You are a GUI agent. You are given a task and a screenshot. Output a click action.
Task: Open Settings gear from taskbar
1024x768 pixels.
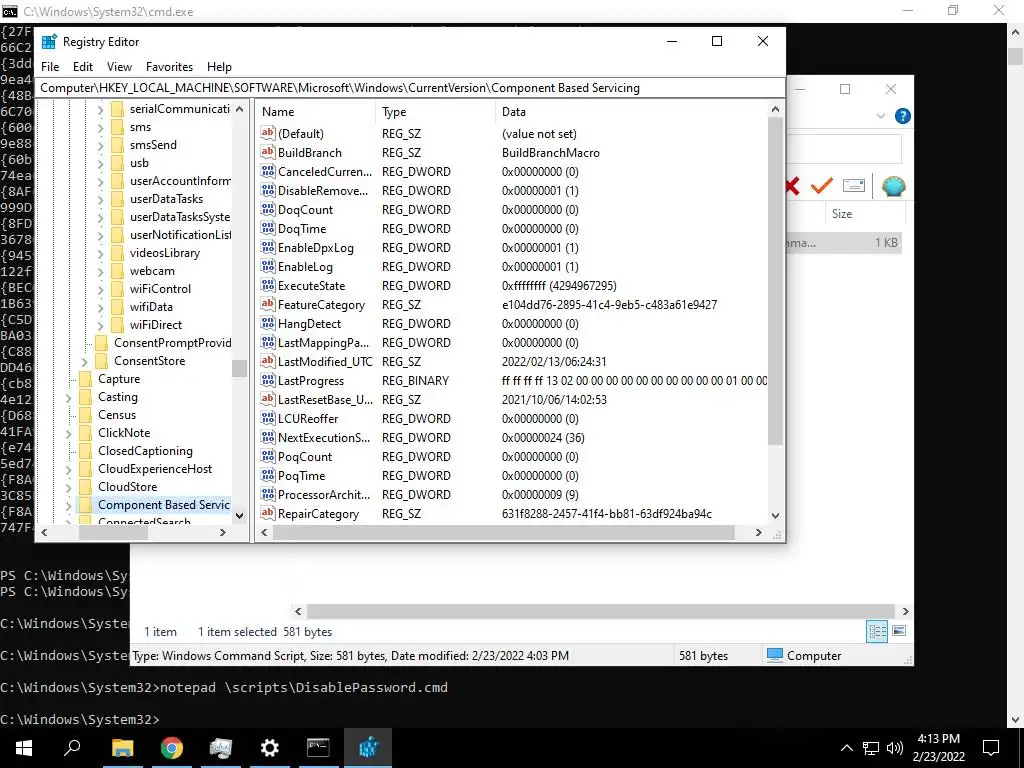pos(269,748)
